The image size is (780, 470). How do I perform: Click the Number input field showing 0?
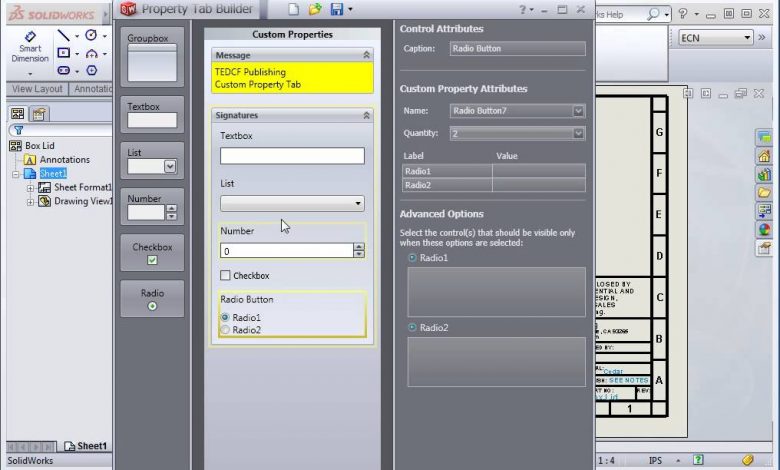(287, 251)
